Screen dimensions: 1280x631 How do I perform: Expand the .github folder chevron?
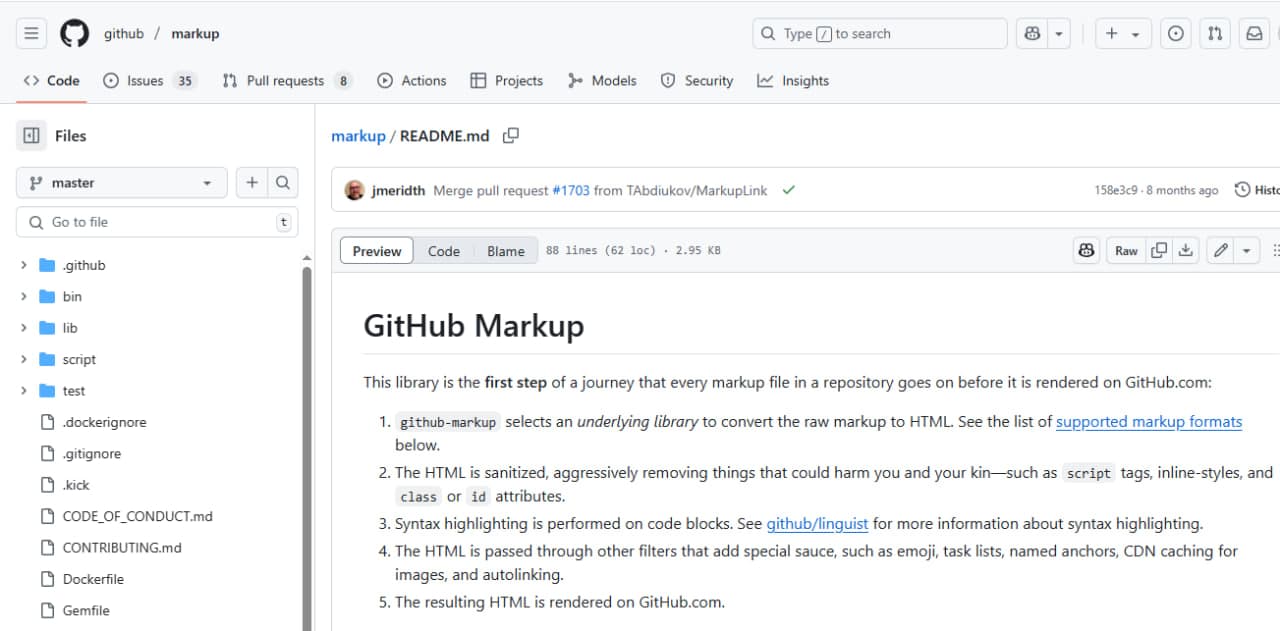point(24,265)
